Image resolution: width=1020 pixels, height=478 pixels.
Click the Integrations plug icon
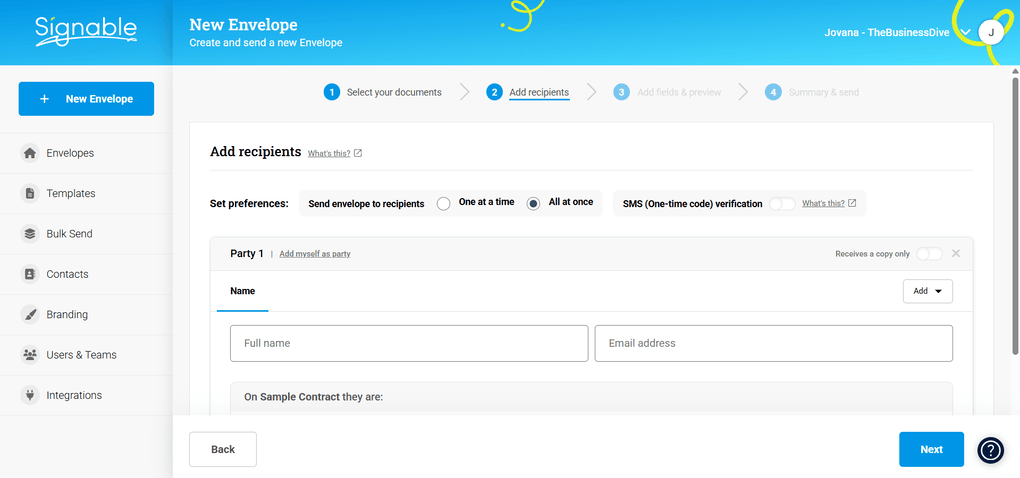point(30,395)
